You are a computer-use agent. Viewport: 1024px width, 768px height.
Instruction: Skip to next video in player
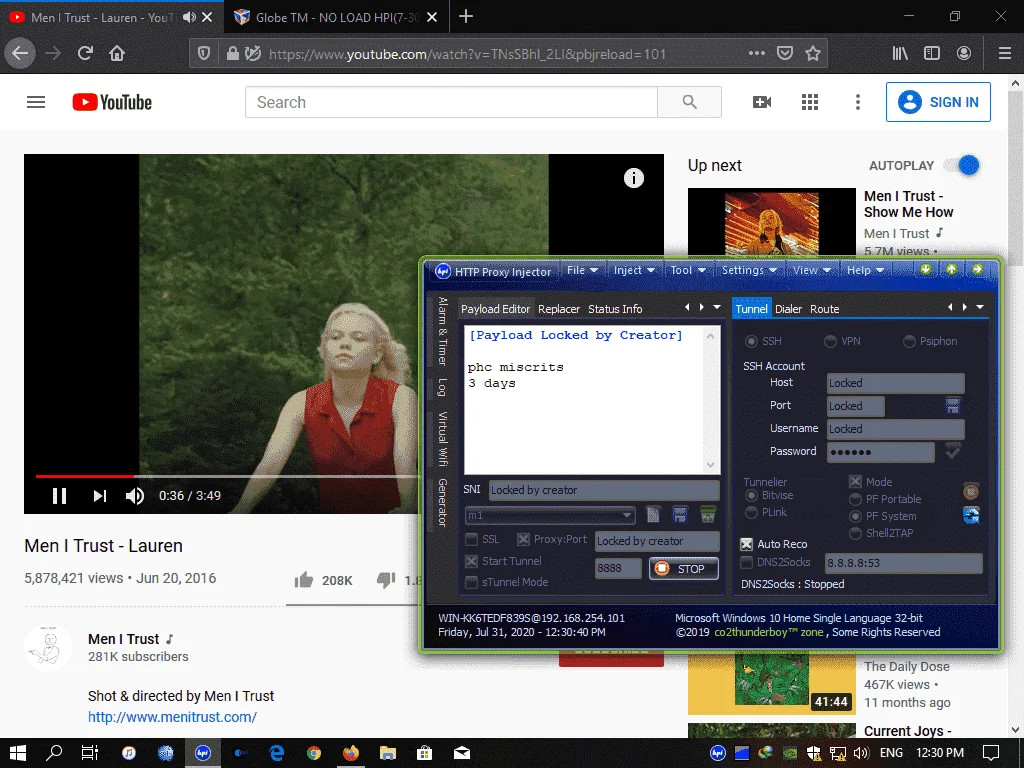pyautogui.click(x=99, y=496)
